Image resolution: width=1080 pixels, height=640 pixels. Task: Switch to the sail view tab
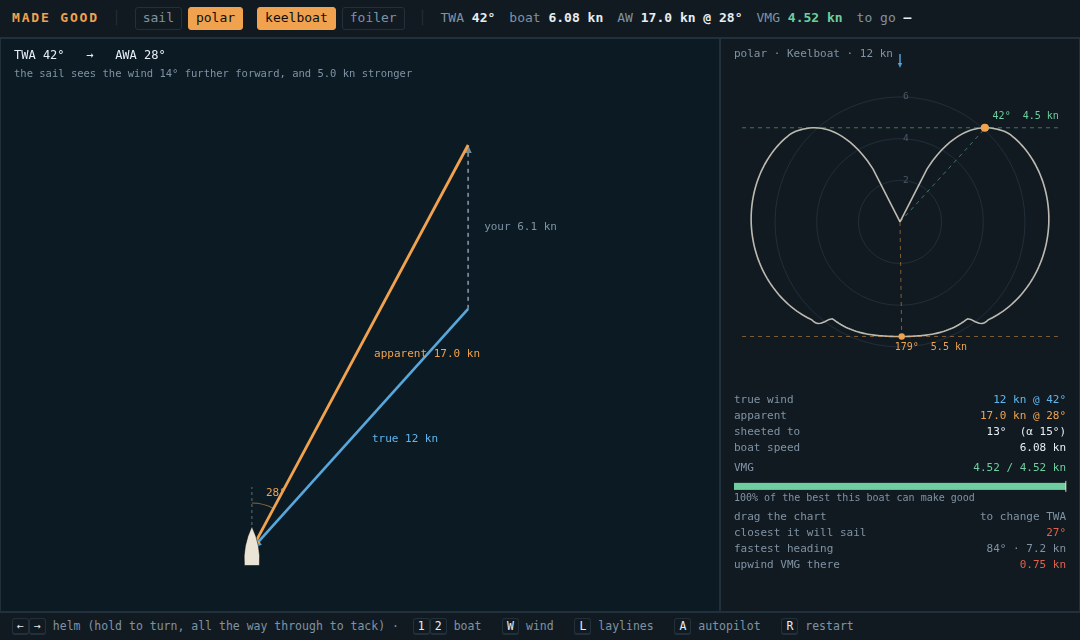[x=158, y=18]
